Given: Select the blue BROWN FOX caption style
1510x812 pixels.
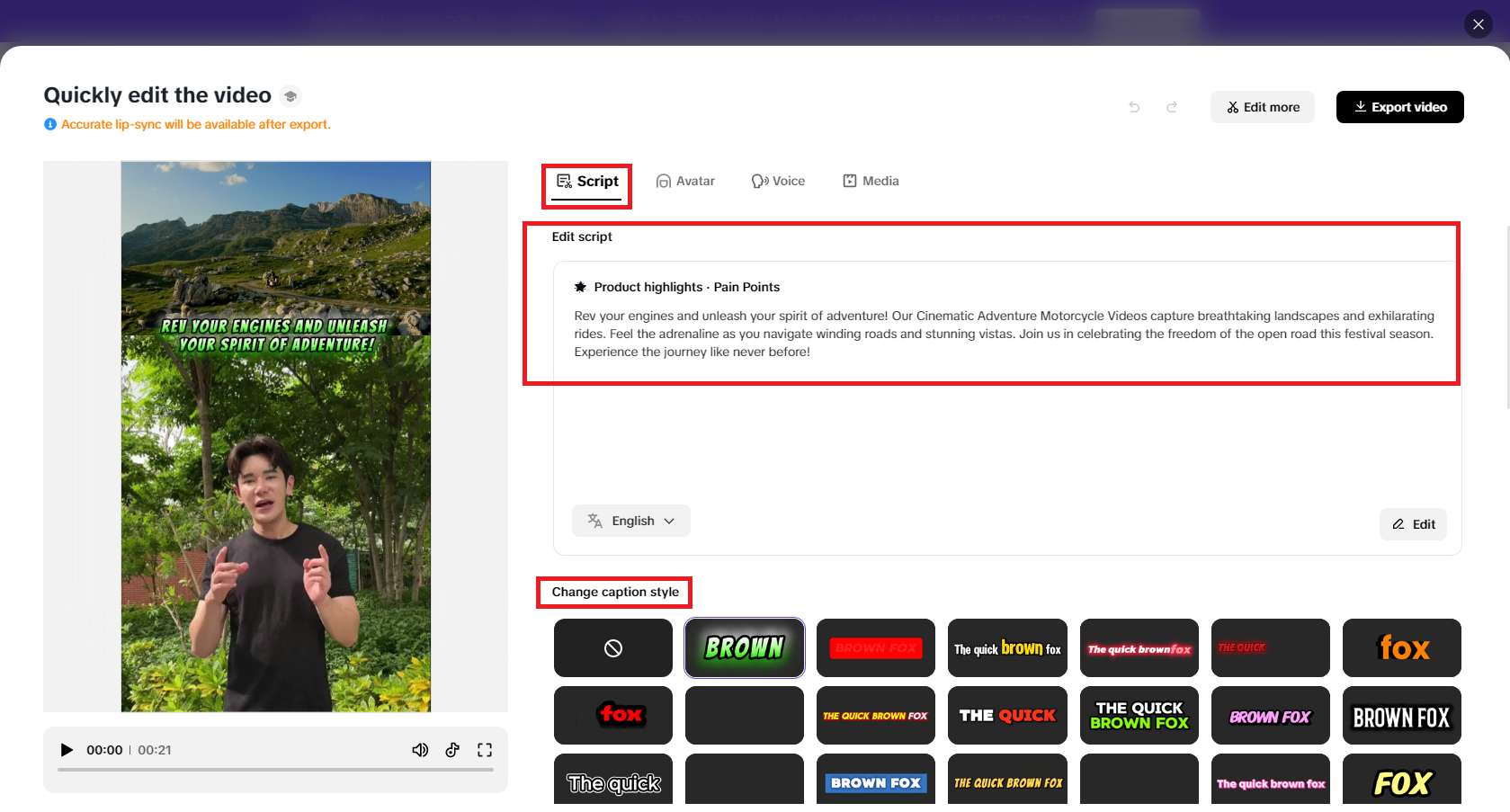Looking at the screenshot, I should pyautogui.click(x=875, y=782).
